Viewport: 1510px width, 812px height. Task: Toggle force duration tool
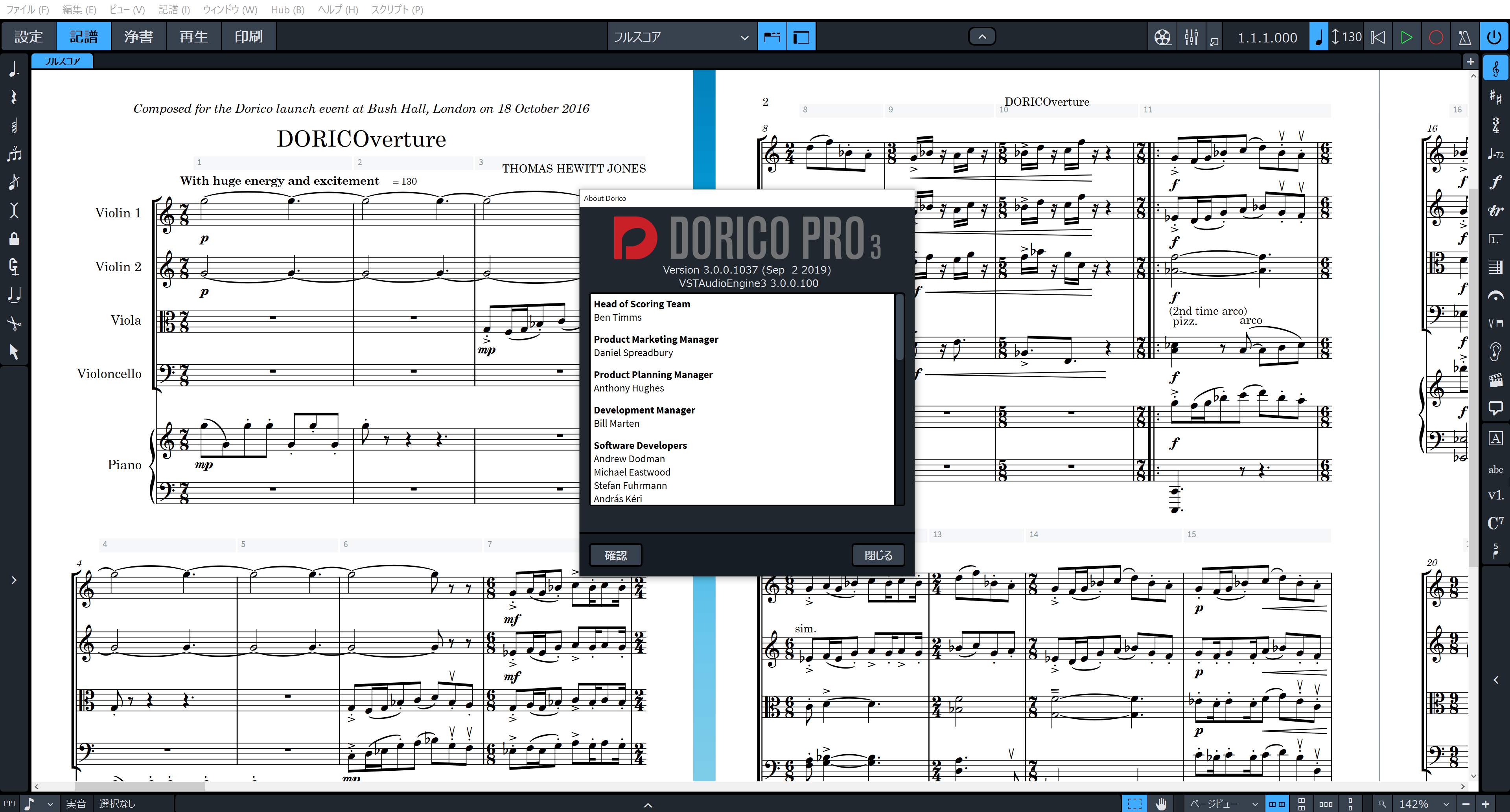14,266
